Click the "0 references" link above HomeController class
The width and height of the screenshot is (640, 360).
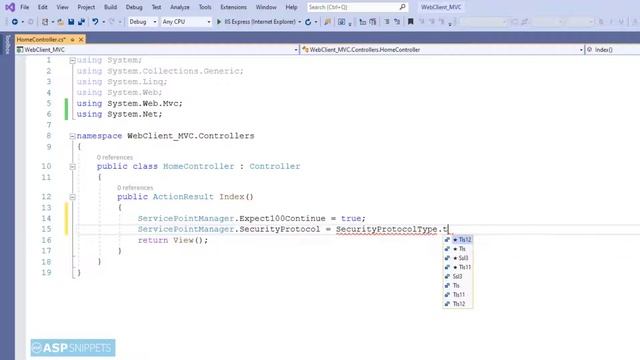tap(115, 158)
